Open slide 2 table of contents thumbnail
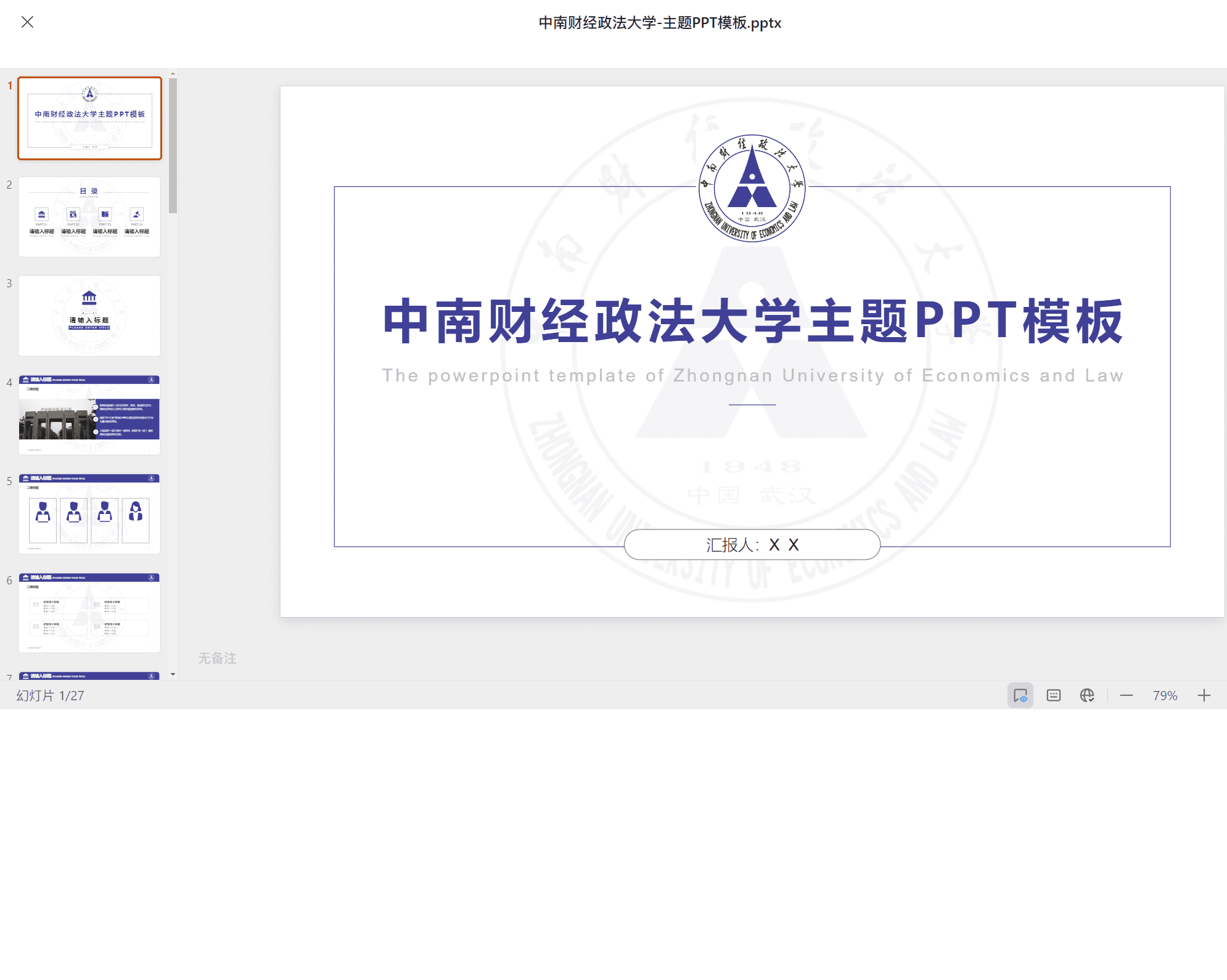 pos(90,217)
